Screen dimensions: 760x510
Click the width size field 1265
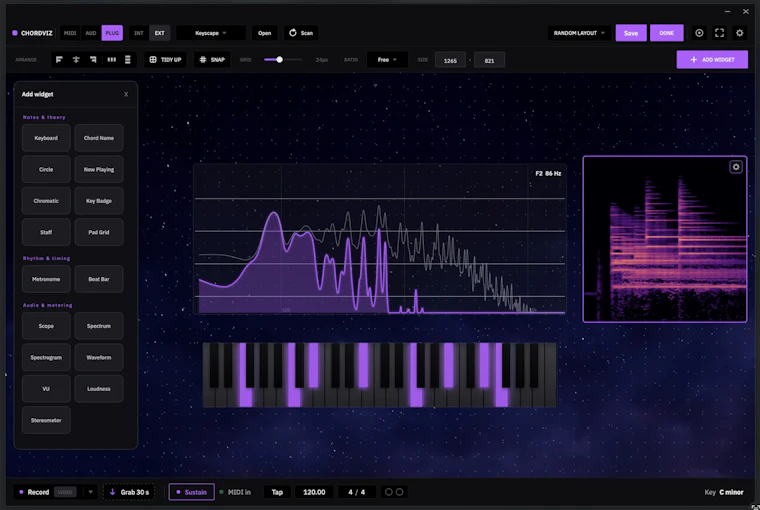coord(450,60)
